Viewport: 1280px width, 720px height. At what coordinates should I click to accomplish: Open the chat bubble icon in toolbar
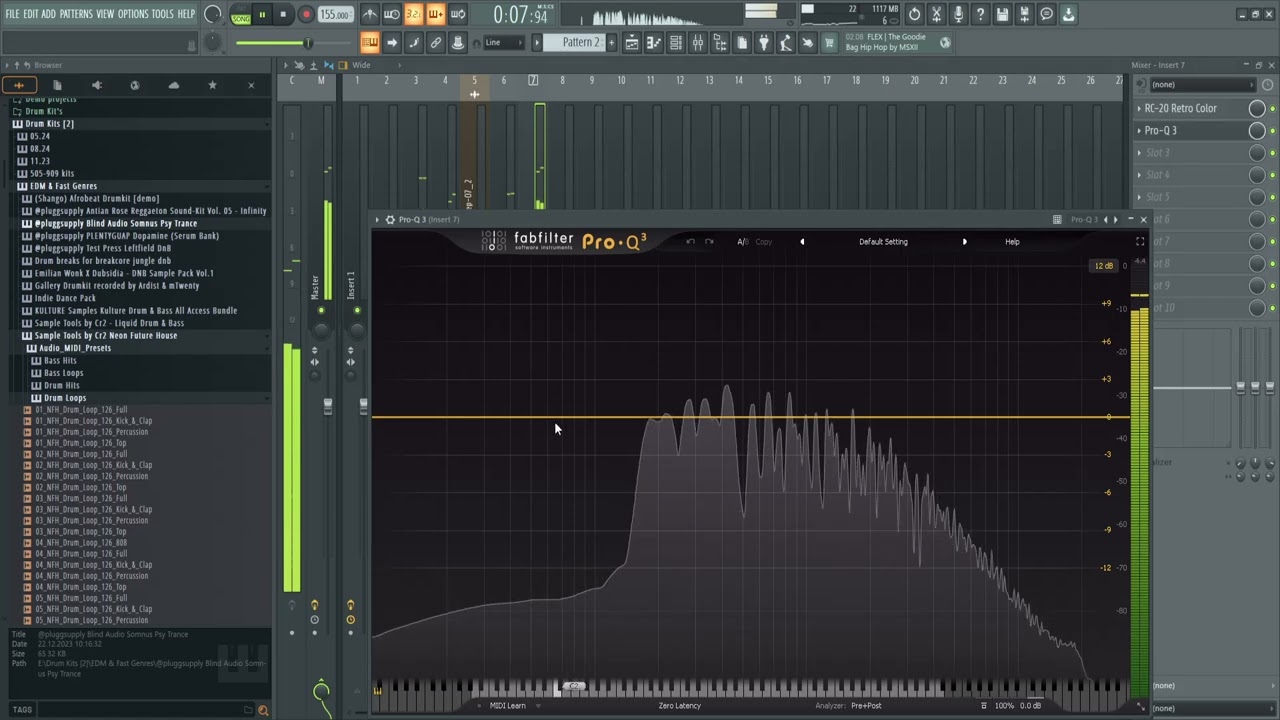[x=1046, y=14]
